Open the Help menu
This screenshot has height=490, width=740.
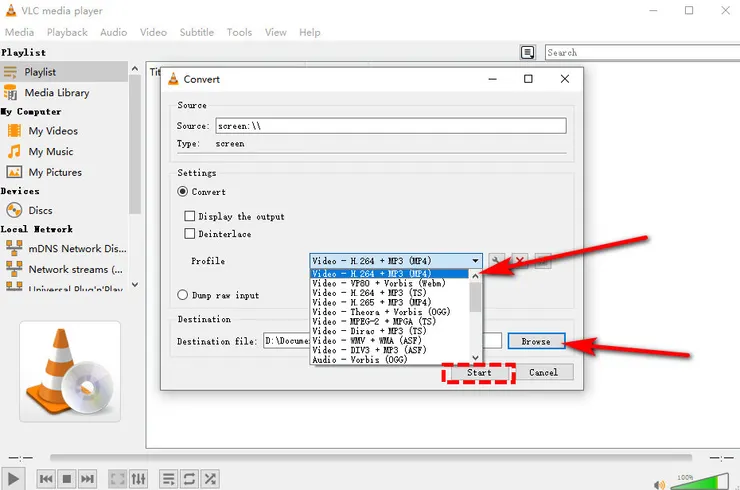point(310,32)
